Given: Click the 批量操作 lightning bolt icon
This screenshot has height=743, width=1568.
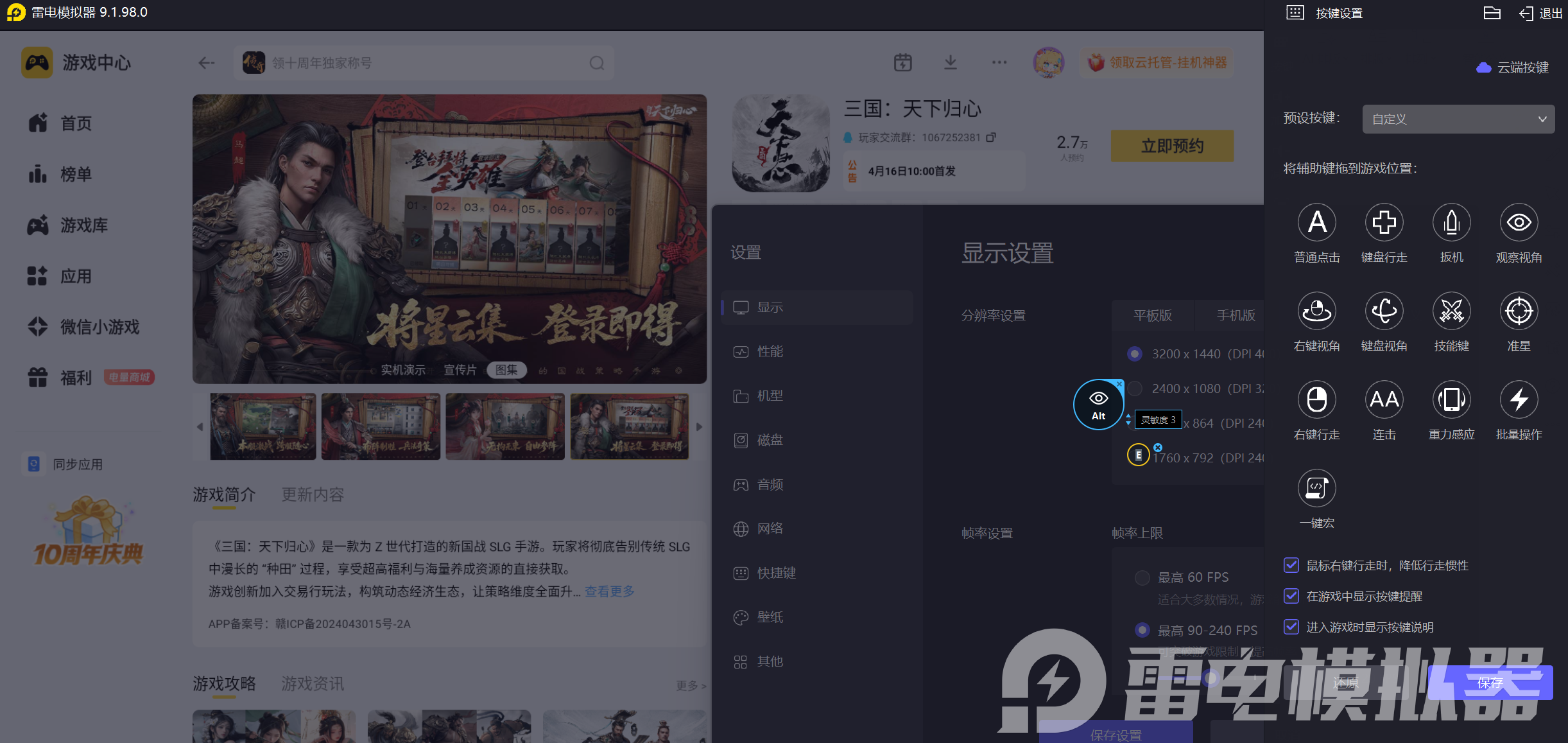Looking at the screenshot, I should (1519, 400).
